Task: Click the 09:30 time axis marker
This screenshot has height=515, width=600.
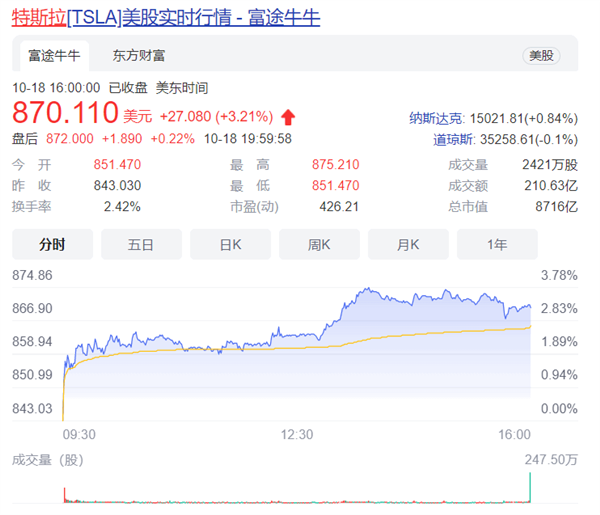Action: pos(80,434)
